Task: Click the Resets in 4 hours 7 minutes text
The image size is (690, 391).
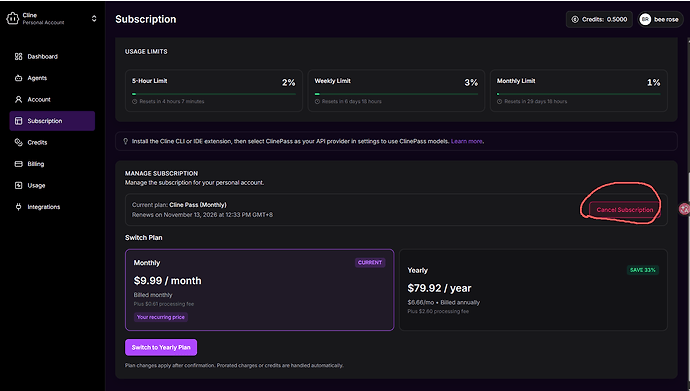Action: pos(172,102)
